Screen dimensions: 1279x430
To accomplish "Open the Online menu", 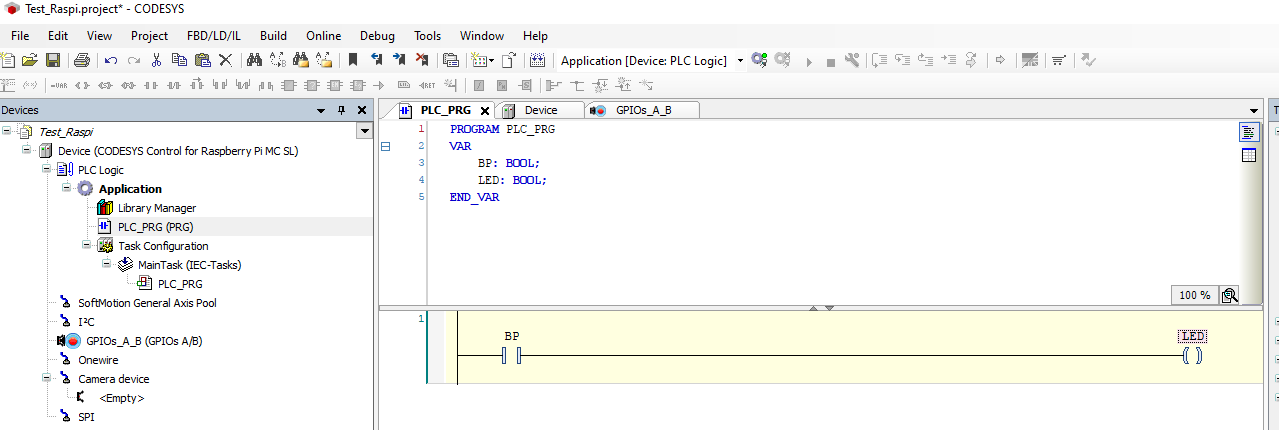I will (x=323, y=36).
